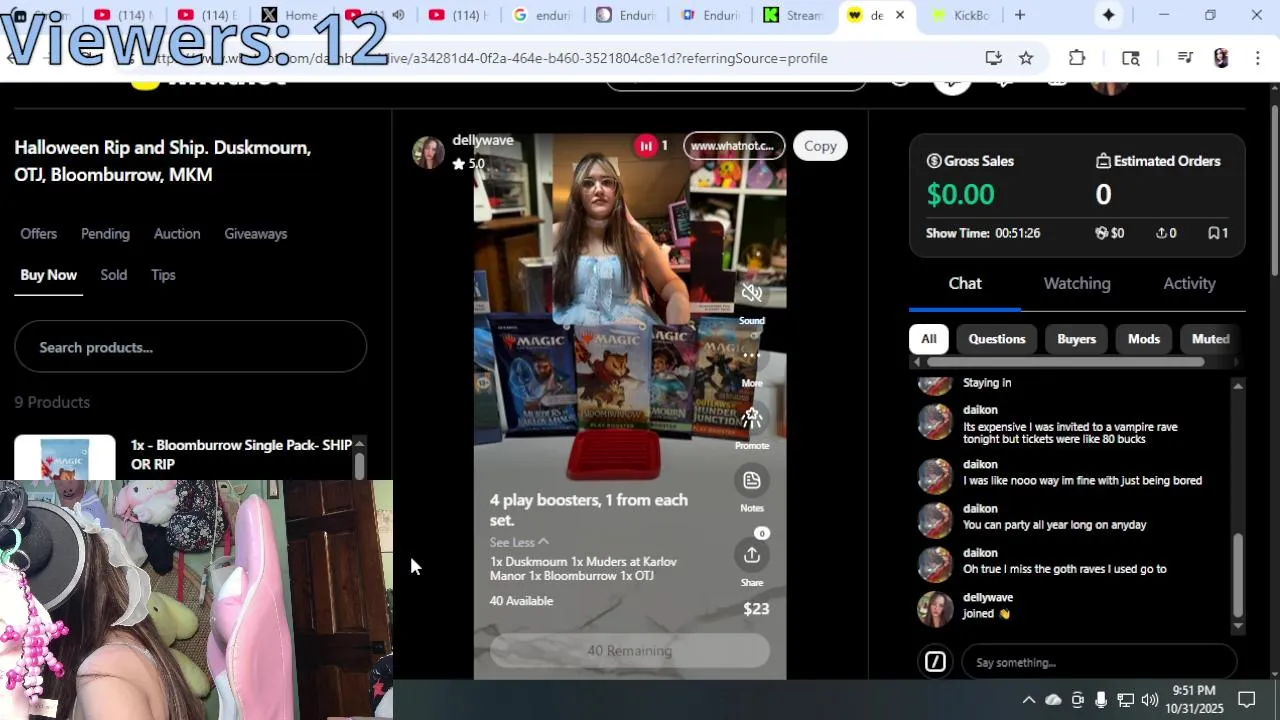Click the network tray icon

(x=1125, y=700)
